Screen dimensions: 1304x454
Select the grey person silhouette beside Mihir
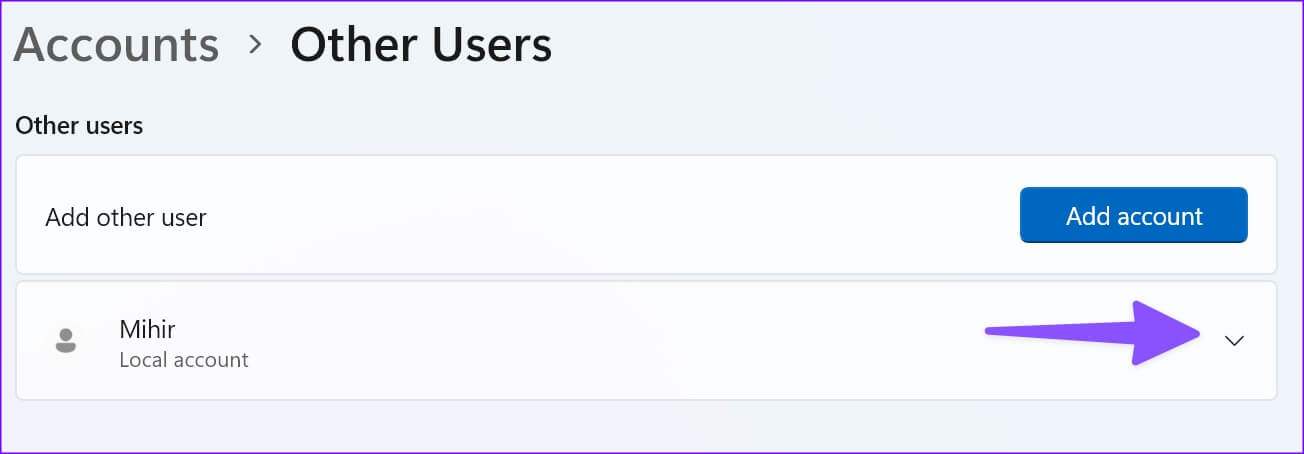tap(65, 340)
